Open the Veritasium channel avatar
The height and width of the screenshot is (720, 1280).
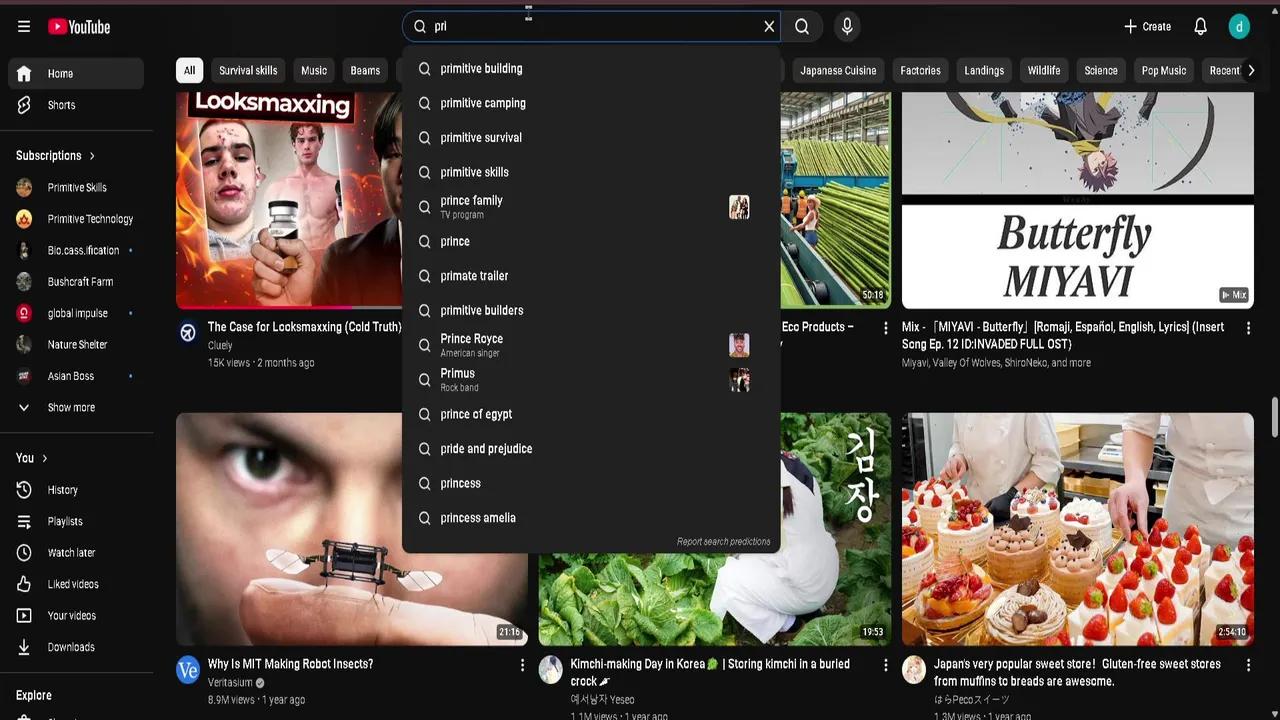[188, 670]
